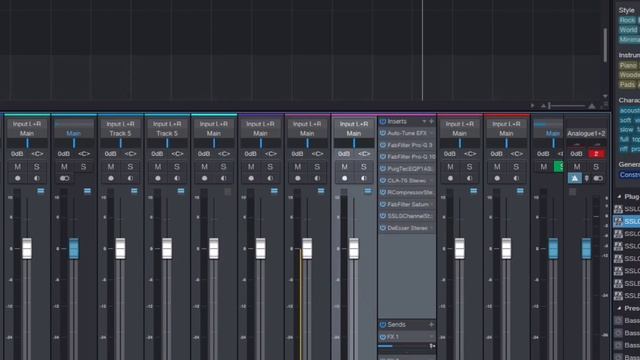Disable the green Solo button on blue-fader channel
The height and width of the screenshot is (360, 640).
pos(559,167)
